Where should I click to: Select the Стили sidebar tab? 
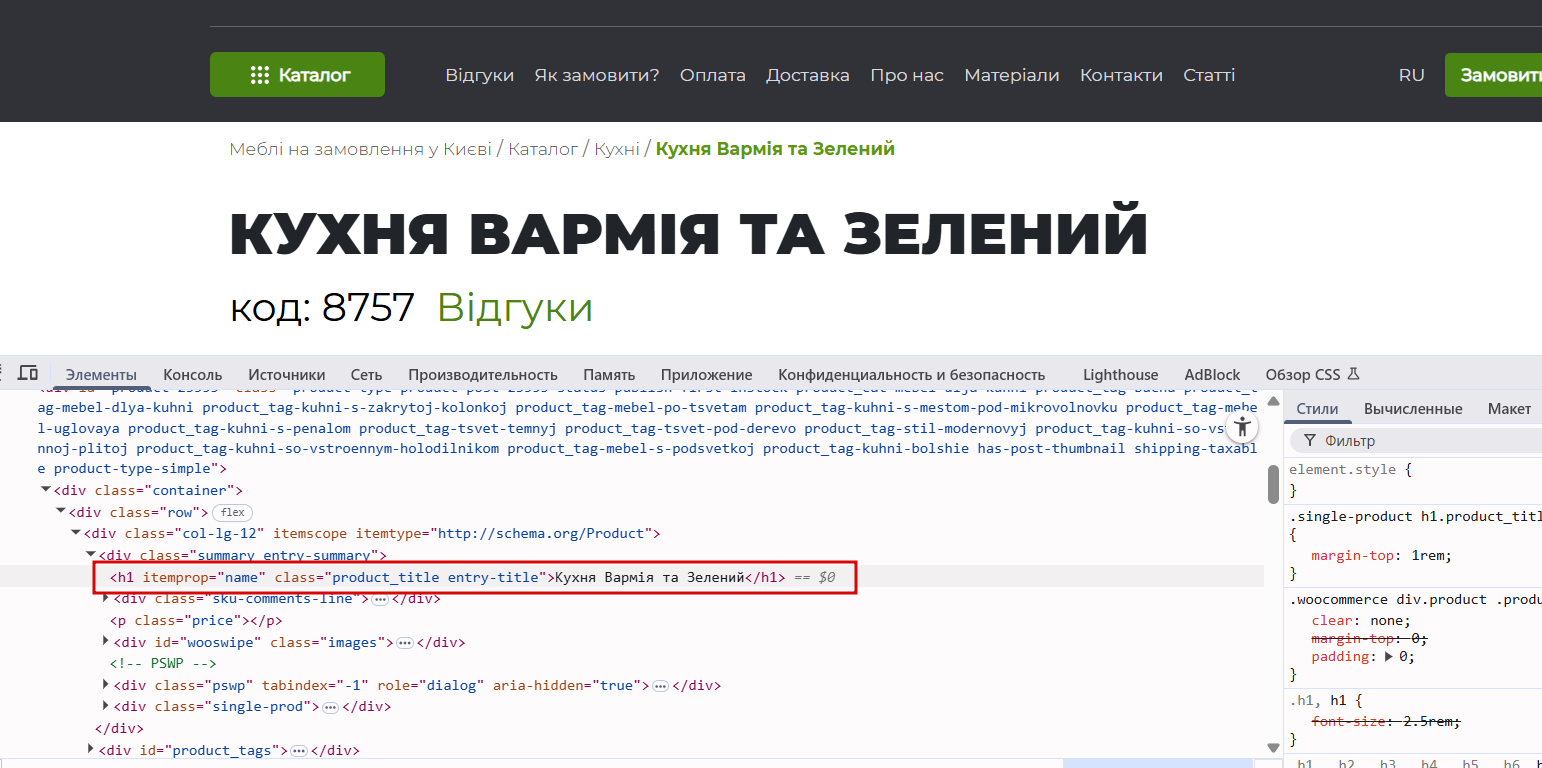1317,409
